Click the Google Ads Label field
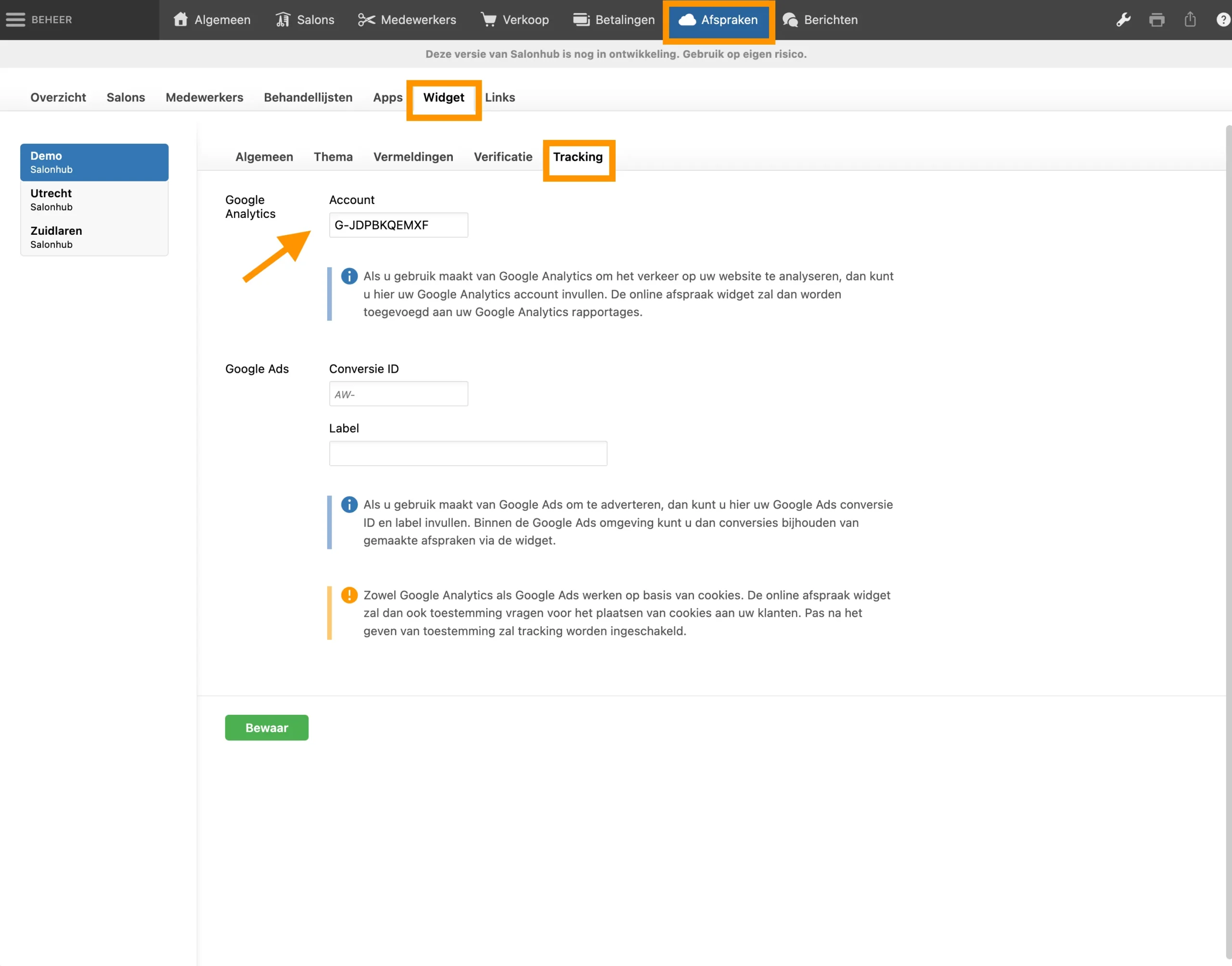The image size is (1232, 966). (468, 453)
